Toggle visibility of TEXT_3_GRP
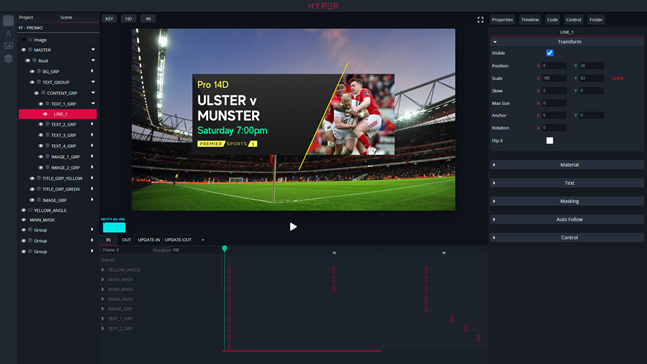Screen dimensions: 647x364 [x=40, y=135]
